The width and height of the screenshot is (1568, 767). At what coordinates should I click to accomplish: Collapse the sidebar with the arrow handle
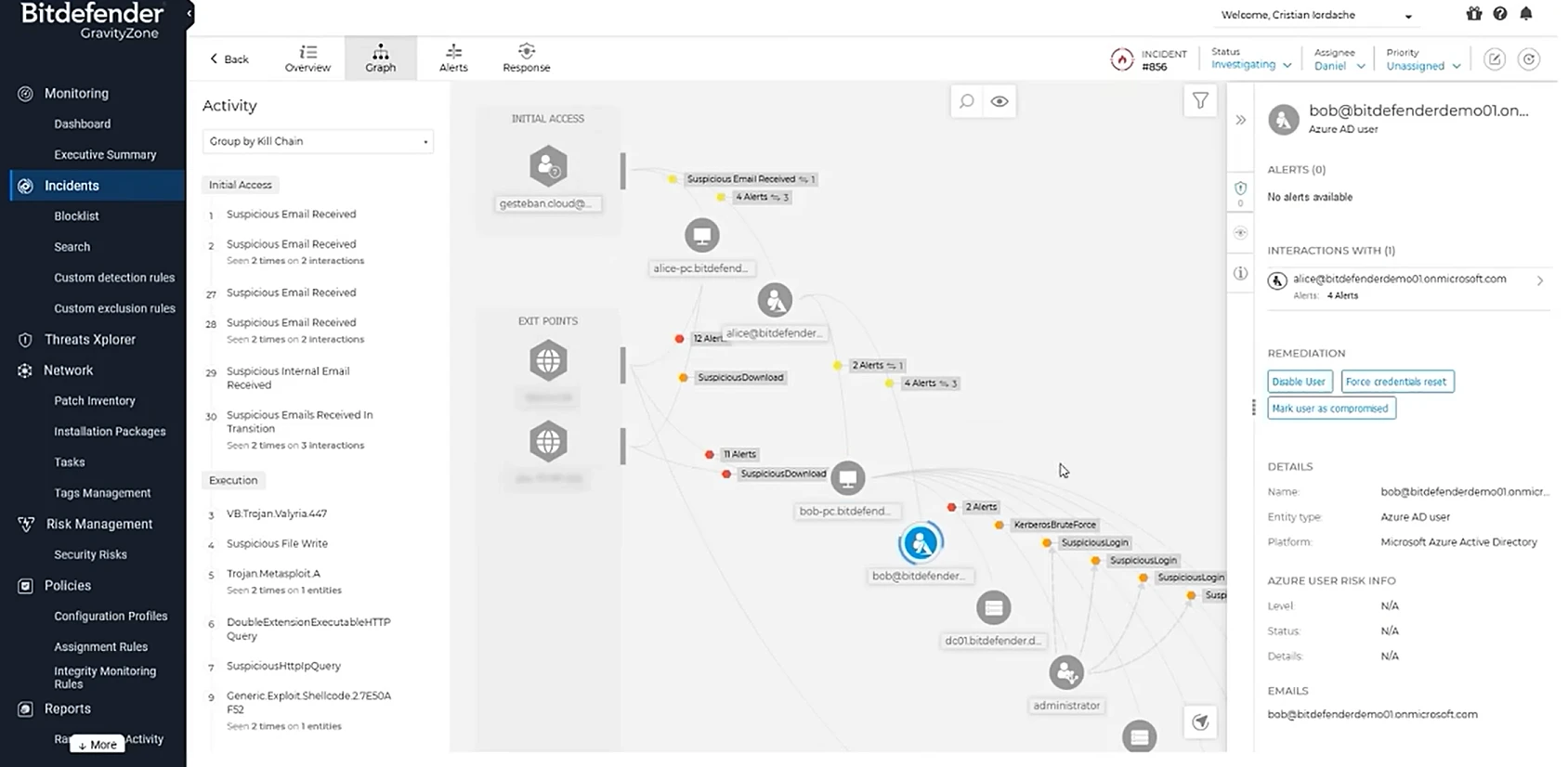(189, 13)
